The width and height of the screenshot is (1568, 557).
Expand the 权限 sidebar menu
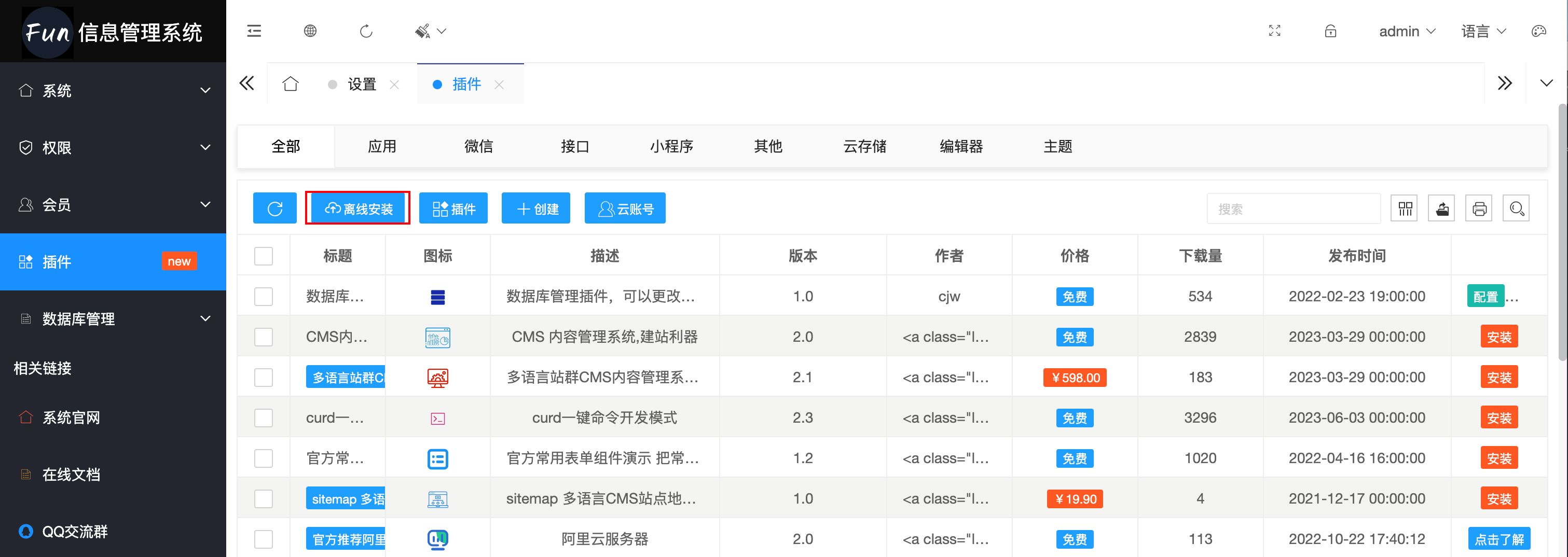coord(113,148)
